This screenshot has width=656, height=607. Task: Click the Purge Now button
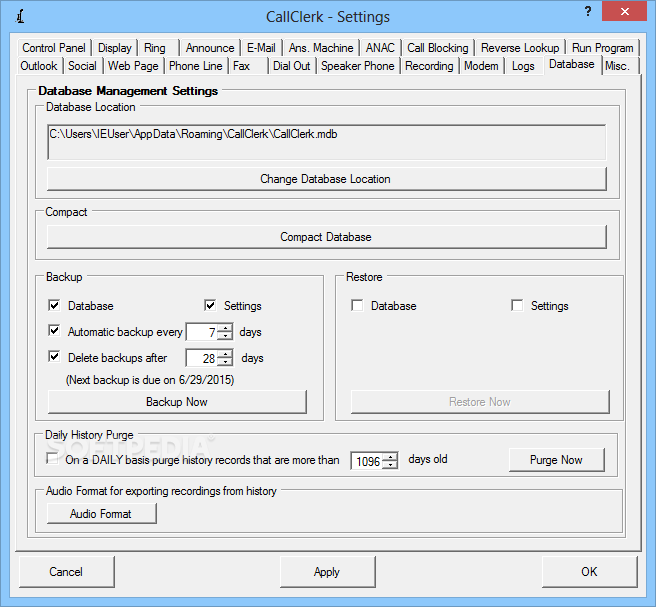[x=556, y=460]
